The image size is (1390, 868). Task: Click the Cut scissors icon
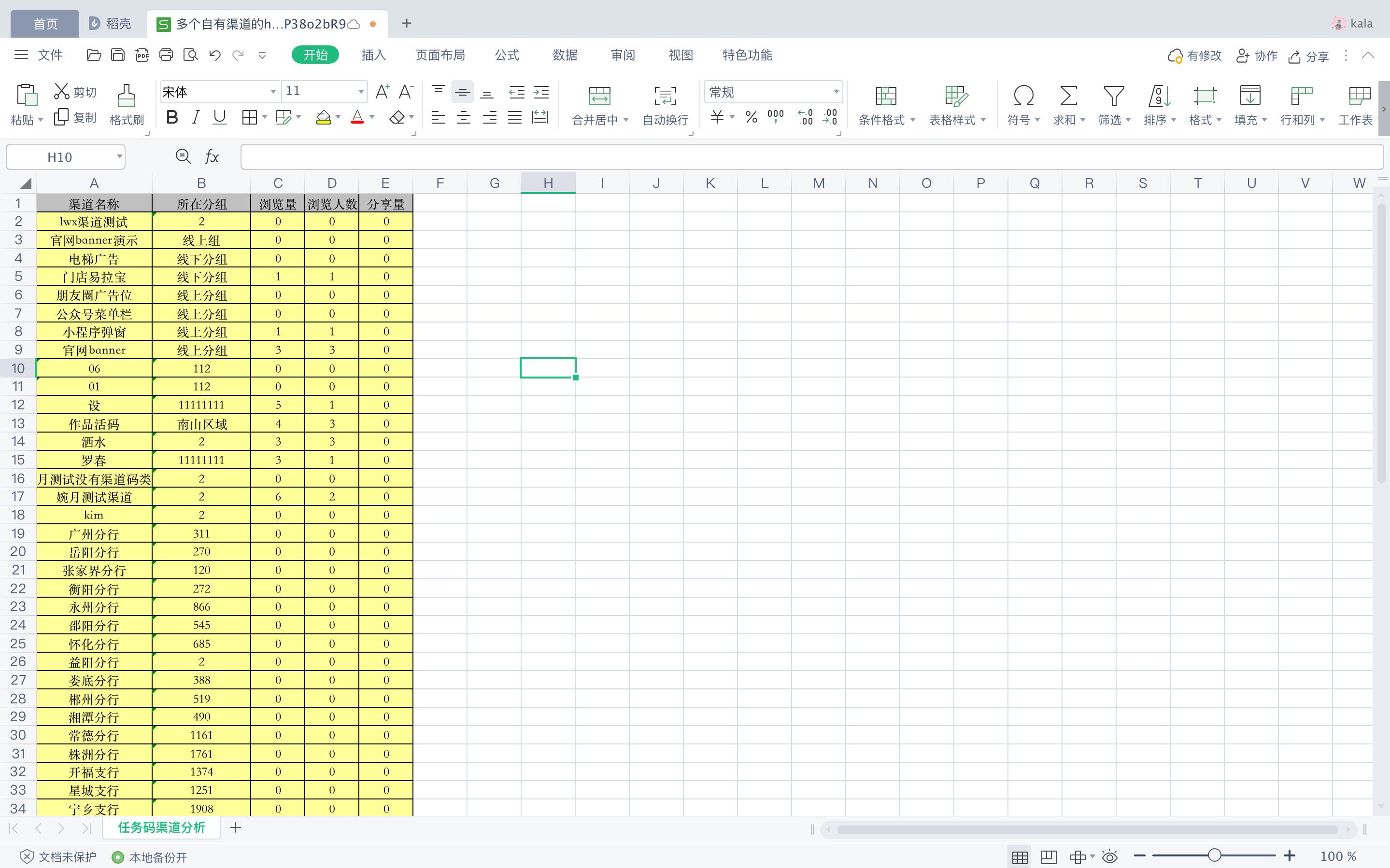coord(61,91)
